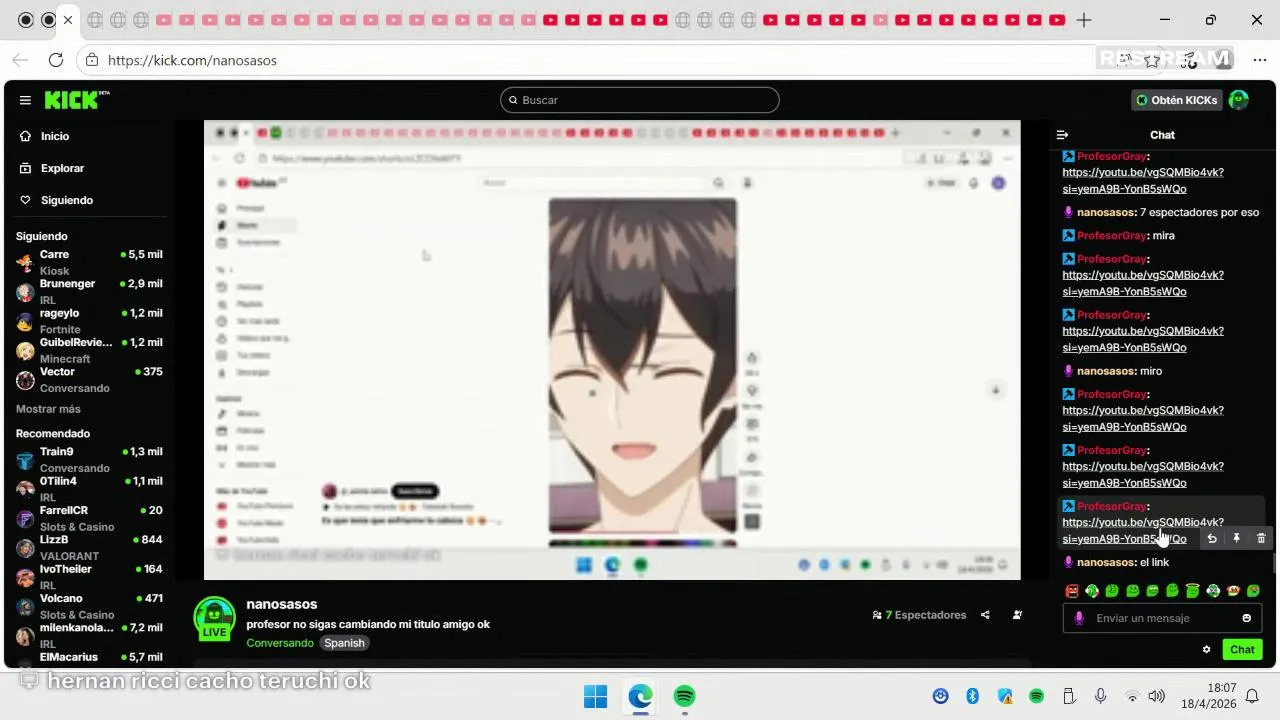Click the nanosasos LIVE avatar

click(214, 619)
